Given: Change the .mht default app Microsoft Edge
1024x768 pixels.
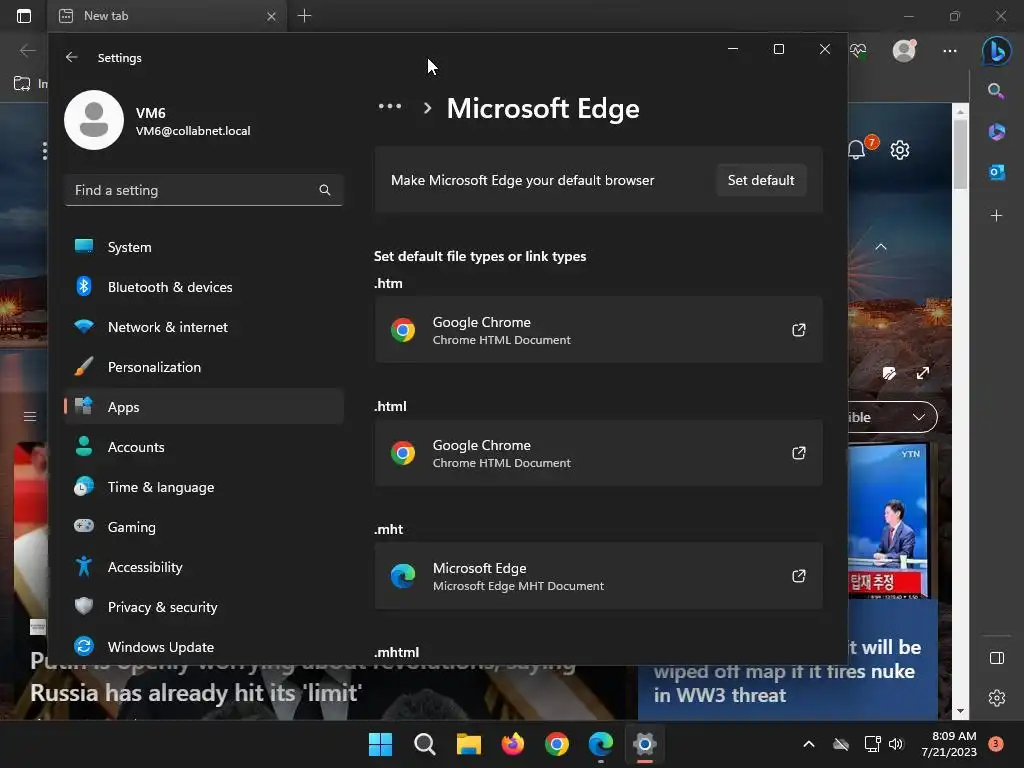Looking at the screenshot, I should coord(598,575).
